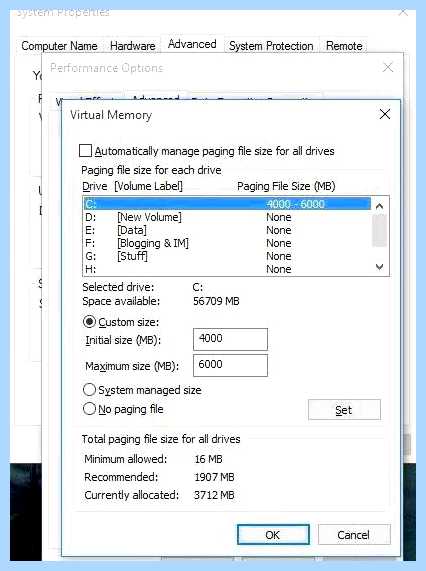Viewport: 426px width, 571px height.
Task: Click the drive list scrollbar thumb
Action: 379,231
